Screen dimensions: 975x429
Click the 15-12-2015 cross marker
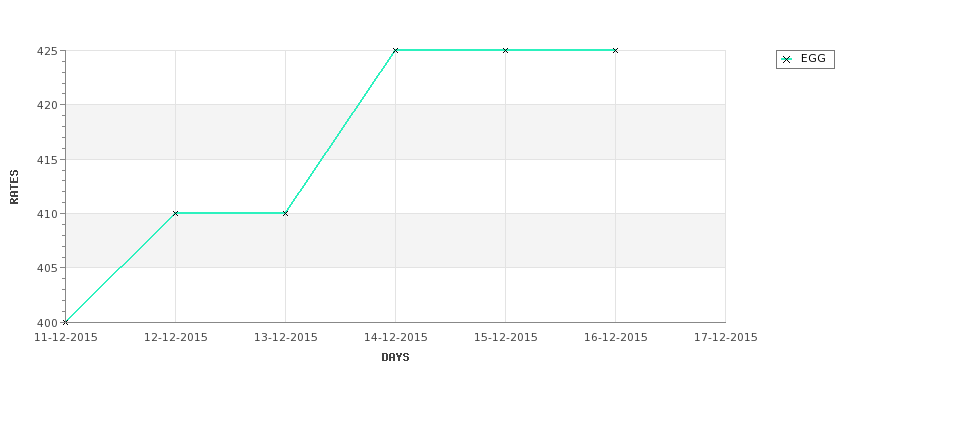pyautogui.click(x=506, y=50)
